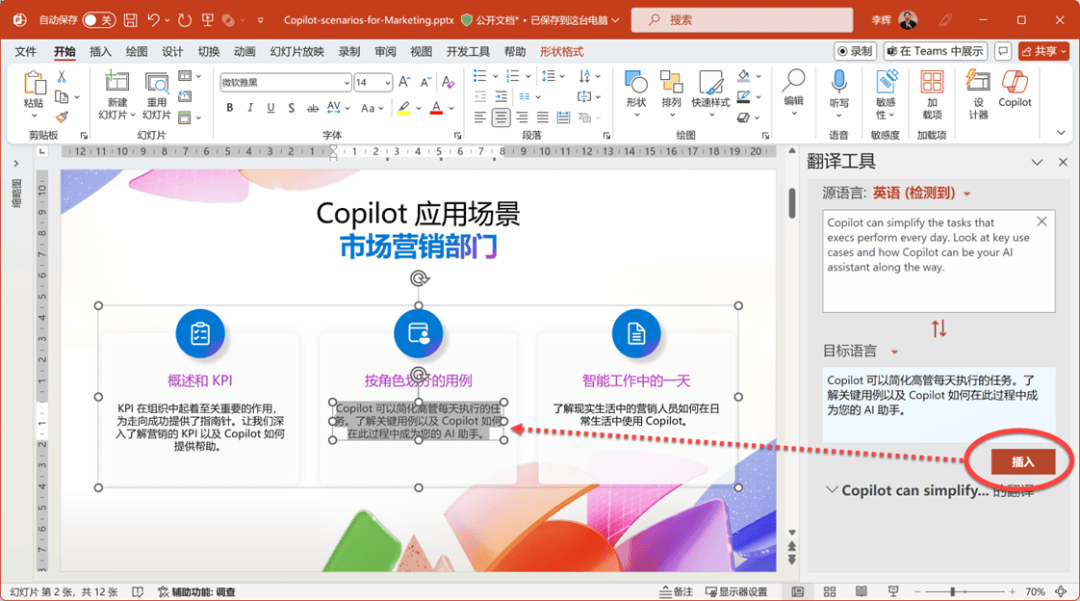
Task: Switch to the 设计 Design tab
Action: click(x=172, y=52)
